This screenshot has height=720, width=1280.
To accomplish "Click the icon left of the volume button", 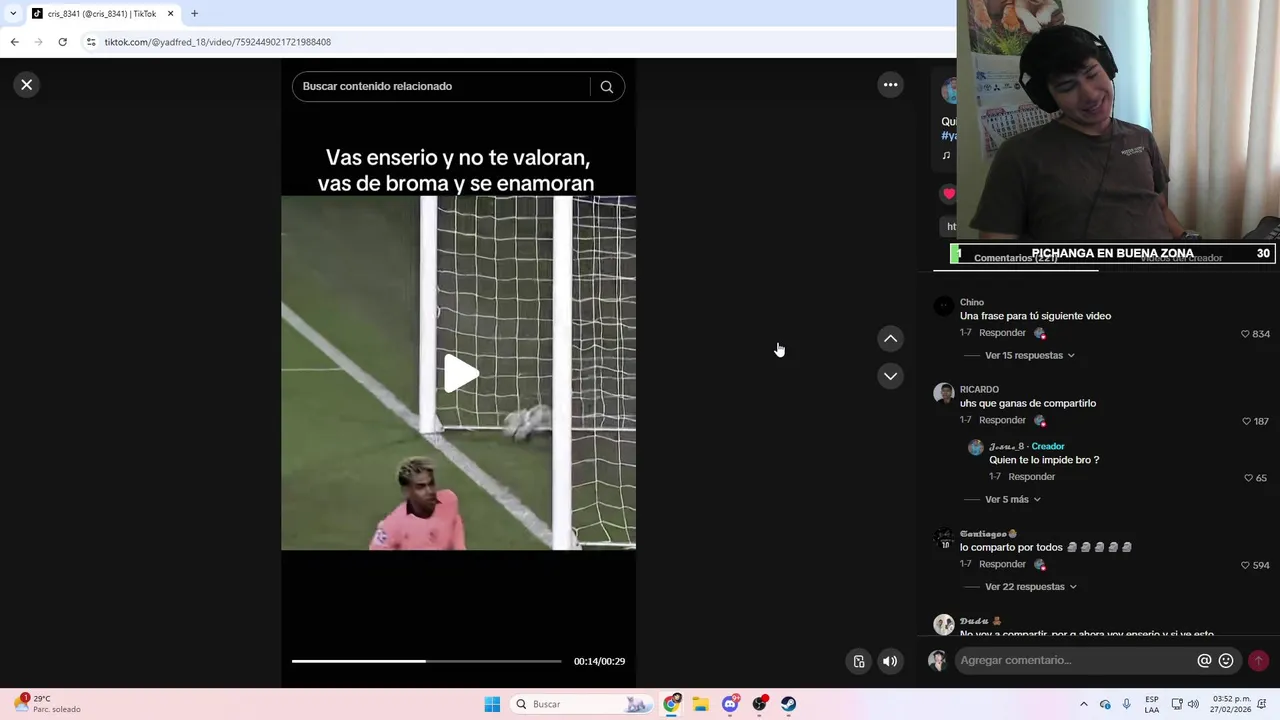I will point(859,661).
